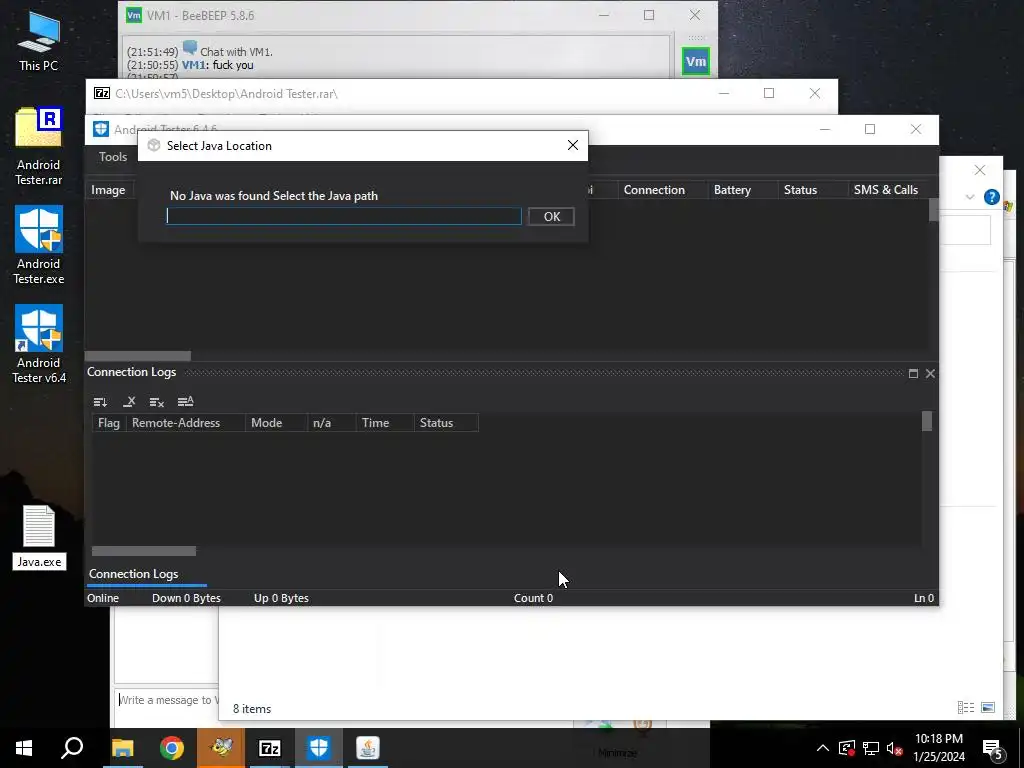Open This PC desktop icon
Viewport: 1024px width, 768px height.
(x=39, y=42)
